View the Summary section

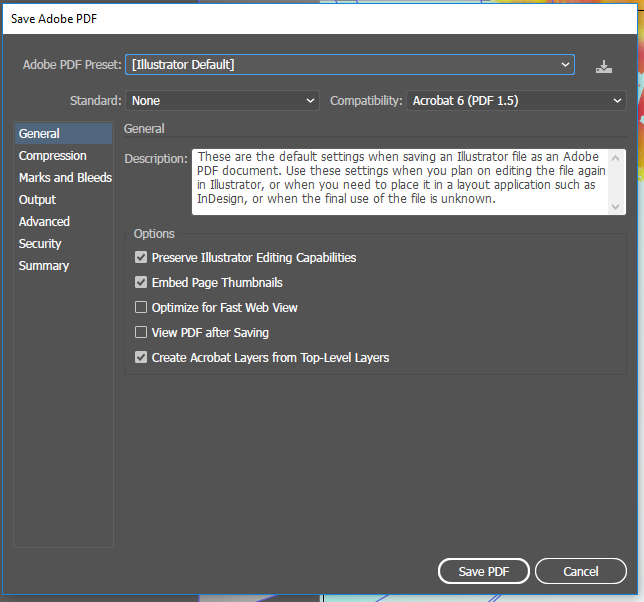tap(44, 266)
